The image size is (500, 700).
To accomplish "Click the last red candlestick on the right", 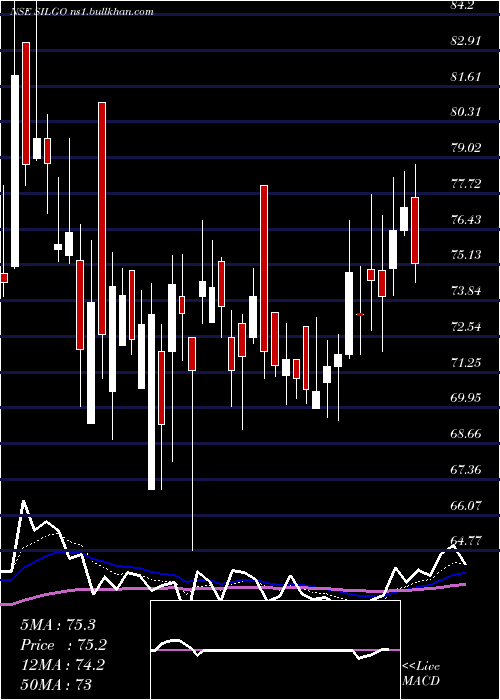I will coord(415,230).
